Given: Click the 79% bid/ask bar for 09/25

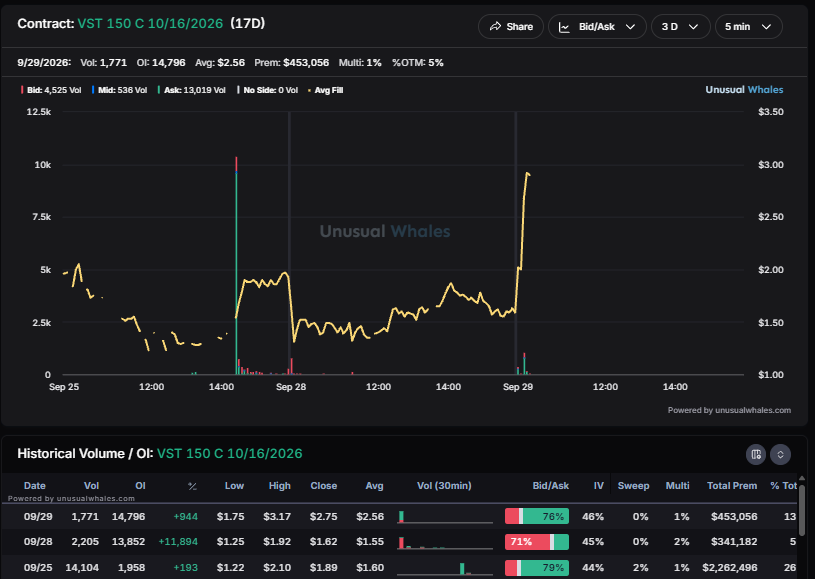Looking at the screenshot, I should (537, 568).
